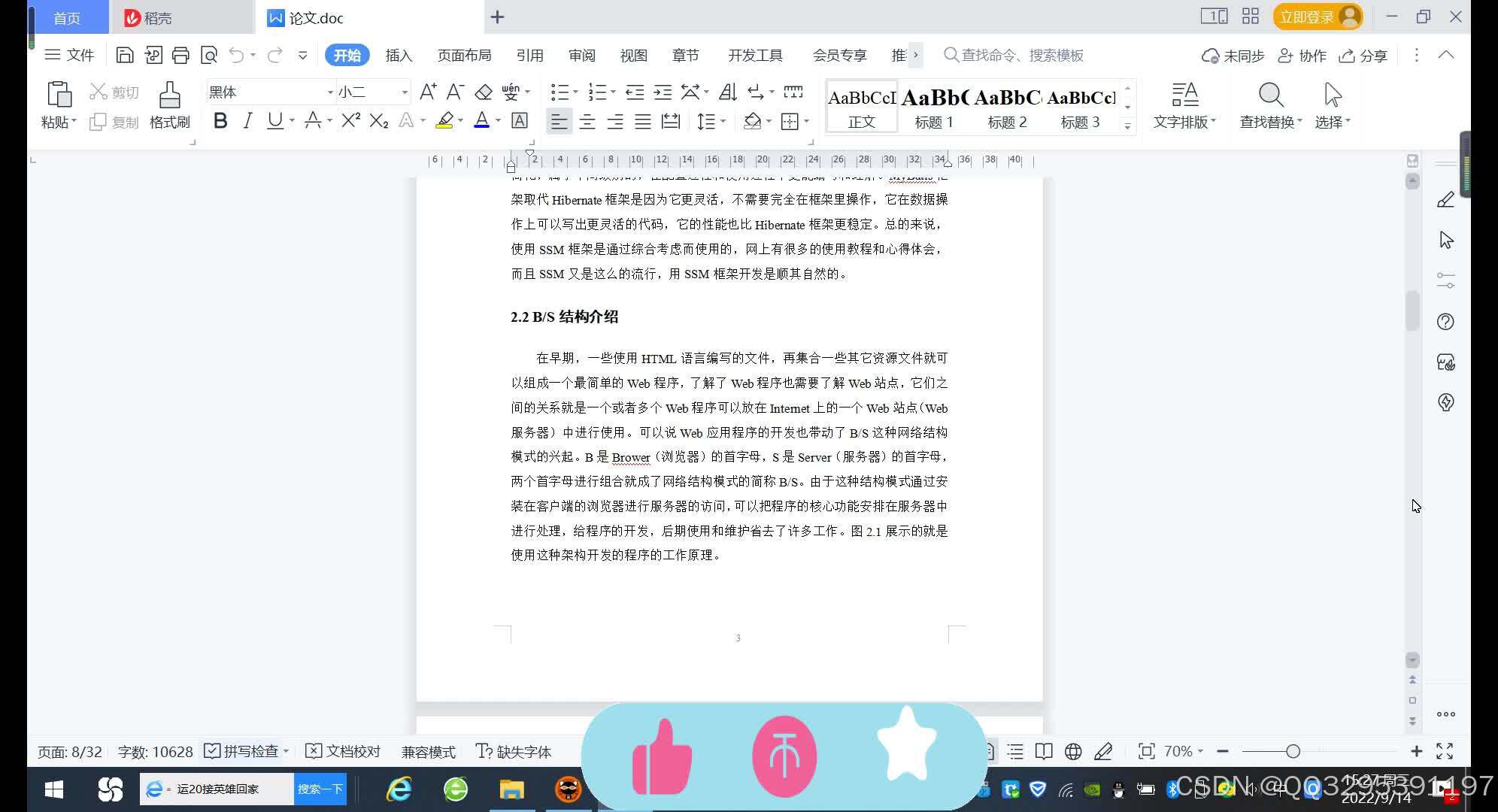Toggle center text alignment
Image resolution: width=1498 pixels, height=812 pixels.
point(587,121)
